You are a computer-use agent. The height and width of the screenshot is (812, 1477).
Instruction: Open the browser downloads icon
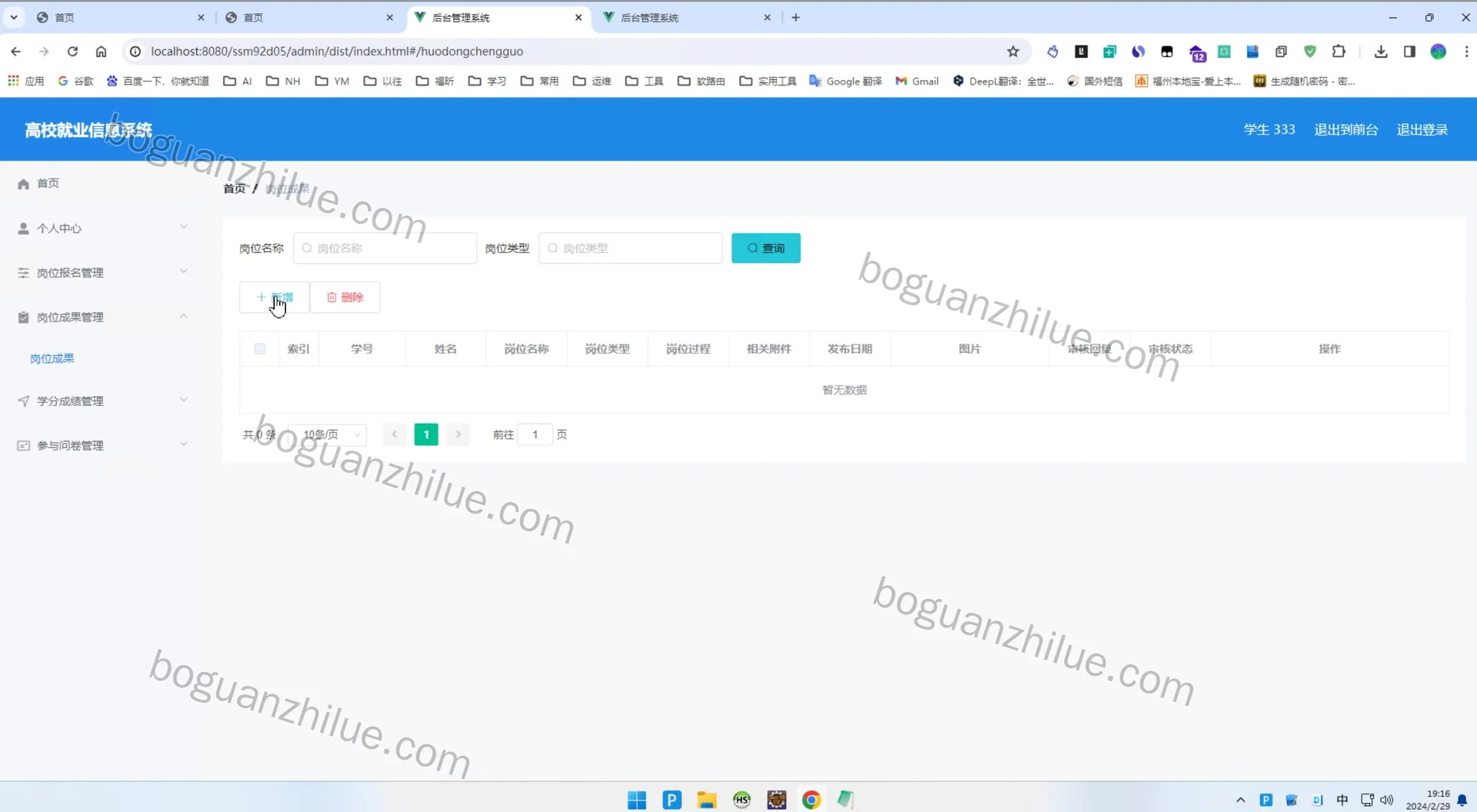[1381, 52]
